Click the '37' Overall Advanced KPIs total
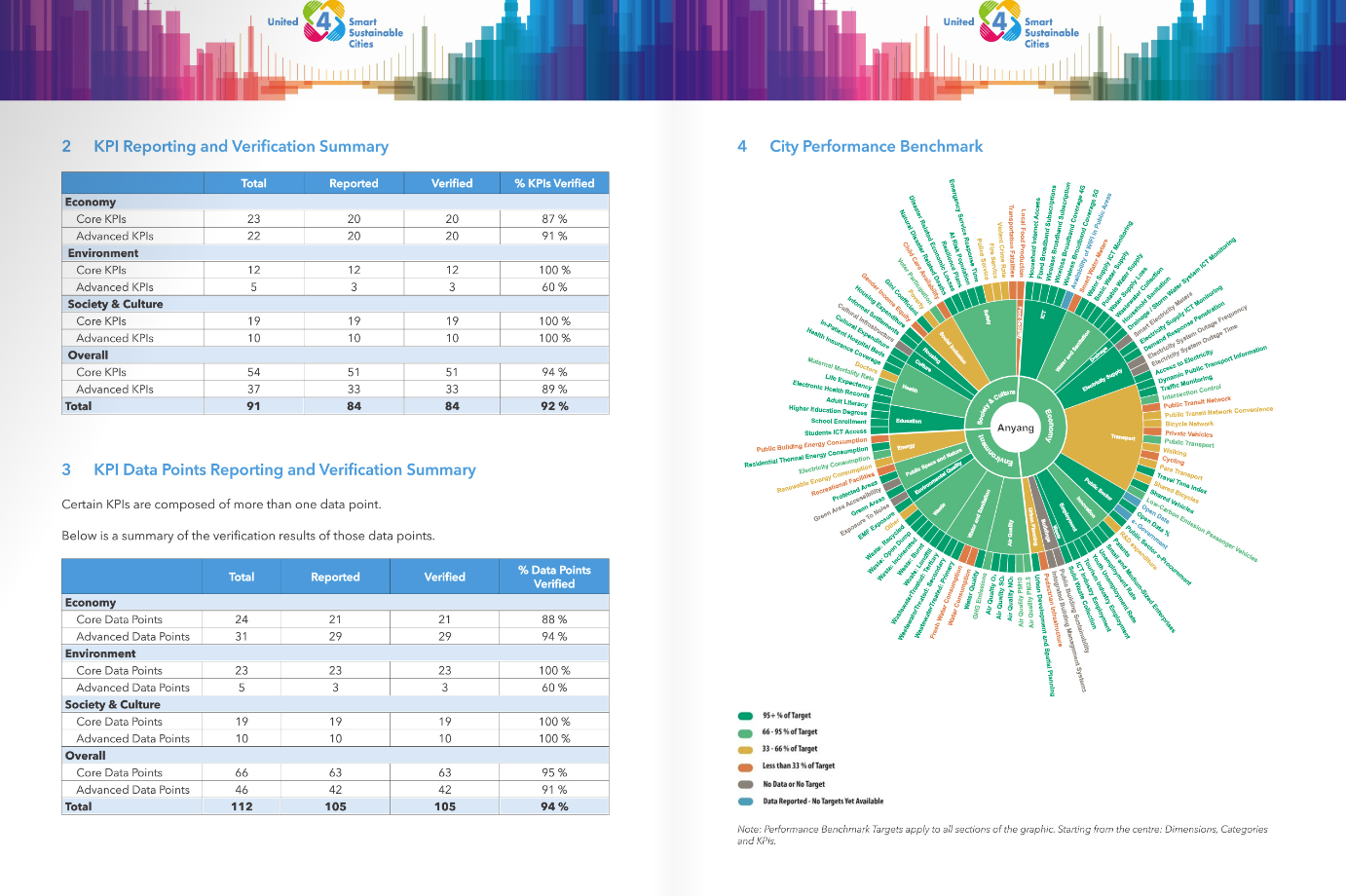This screenshot has height=896, width=1346. pyautogui.click(x=253, y=390)
